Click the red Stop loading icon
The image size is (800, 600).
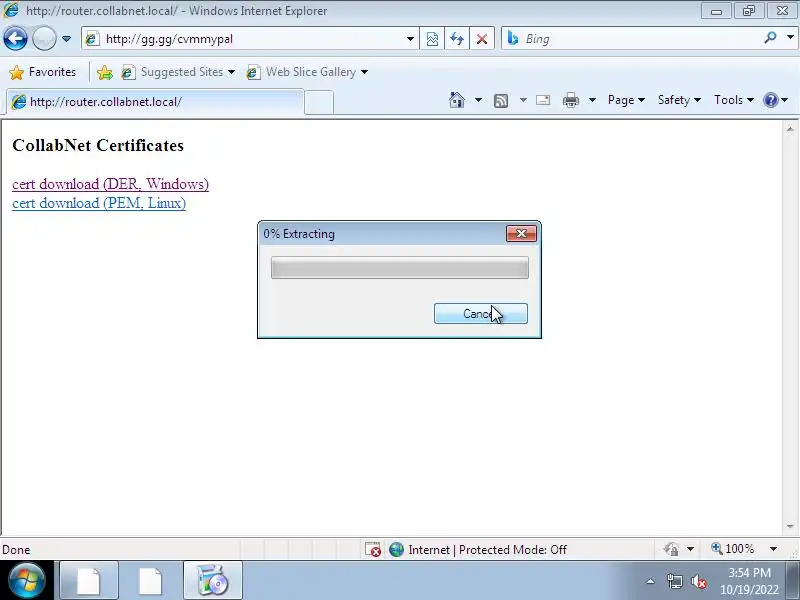[481, 39]
